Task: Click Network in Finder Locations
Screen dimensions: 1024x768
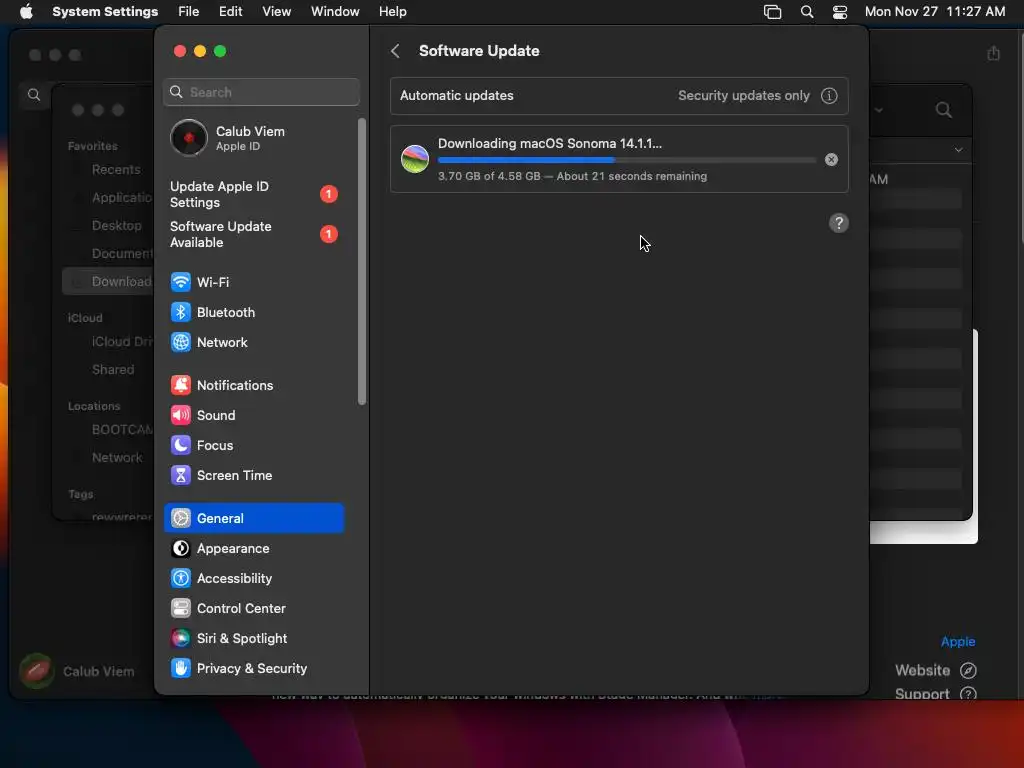Action: click(117, 458)
